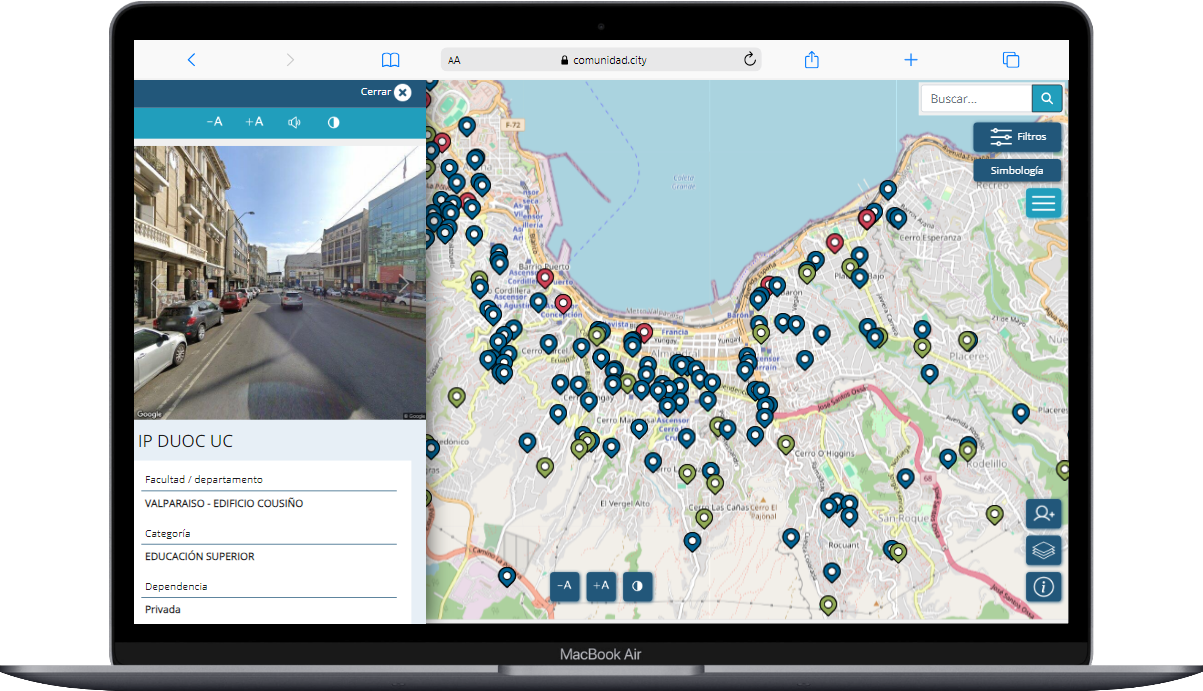The width and height of the screenshot is (1203, 691).
Task: Click the Dependencia label
Action: click(x=176, y=587)
